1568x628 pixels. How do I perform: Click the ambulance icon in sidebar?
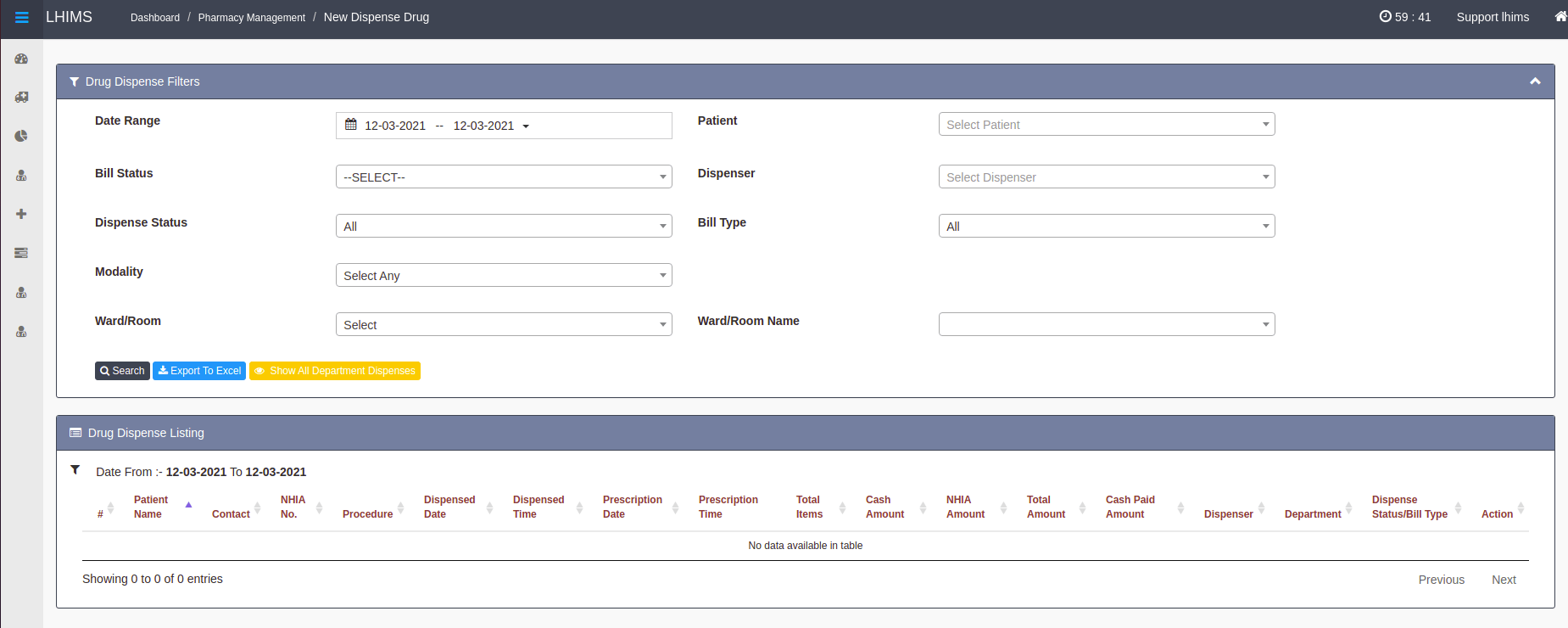pyautogui.click(x=21, y=98)
